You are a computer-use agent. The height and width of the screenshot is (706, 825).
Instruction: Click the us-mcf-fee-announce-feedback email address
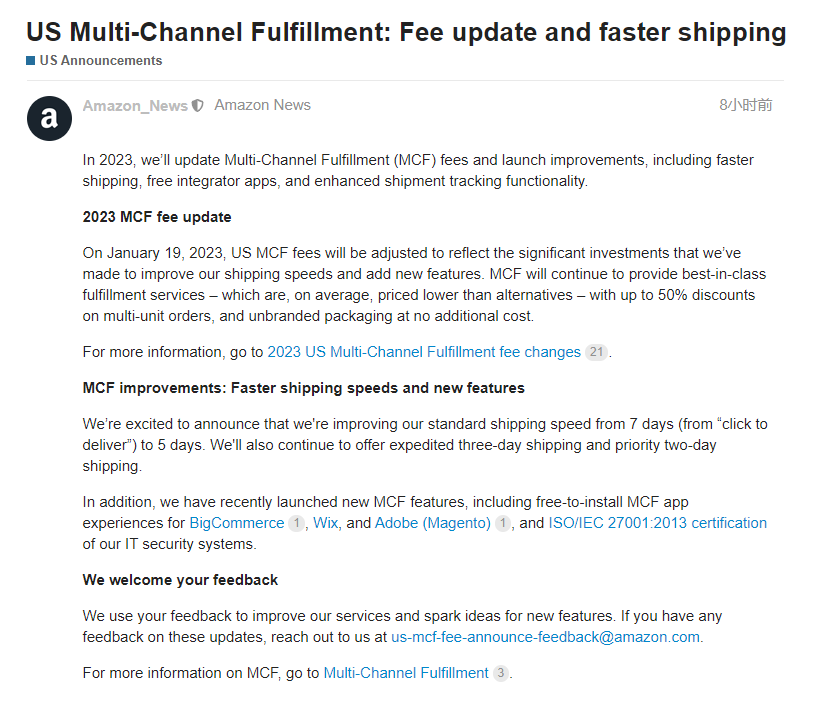click(546, 637)
